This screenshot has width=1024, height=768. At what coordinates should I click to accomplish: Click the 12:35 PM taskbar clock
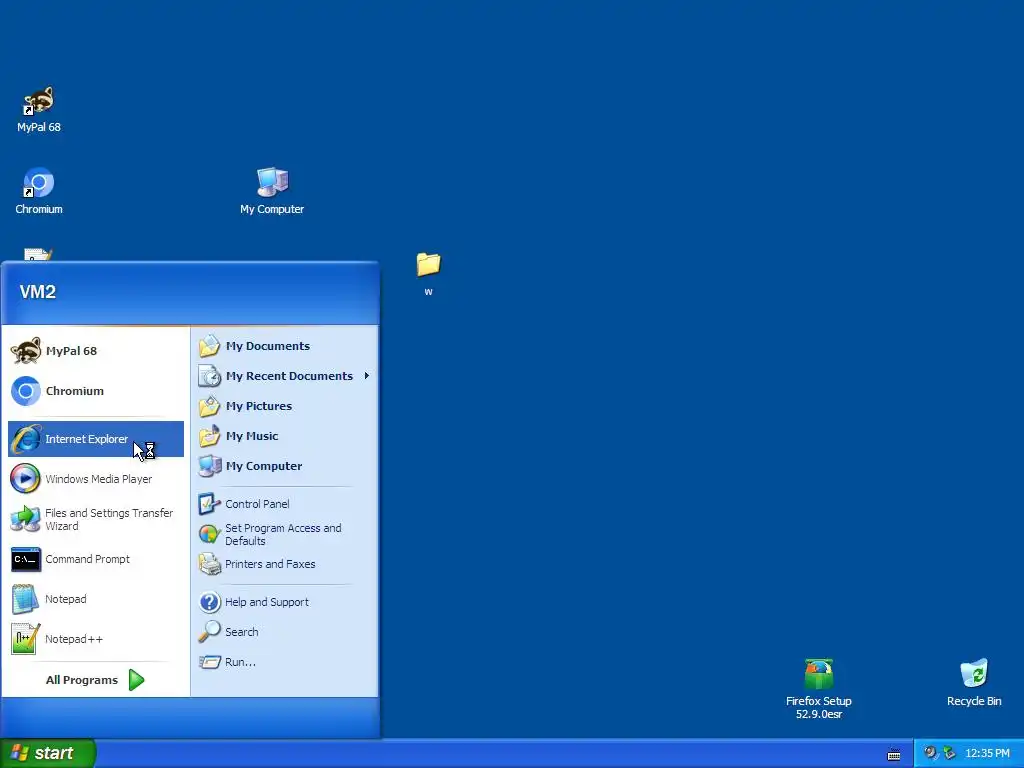click(x=987, y=754)
